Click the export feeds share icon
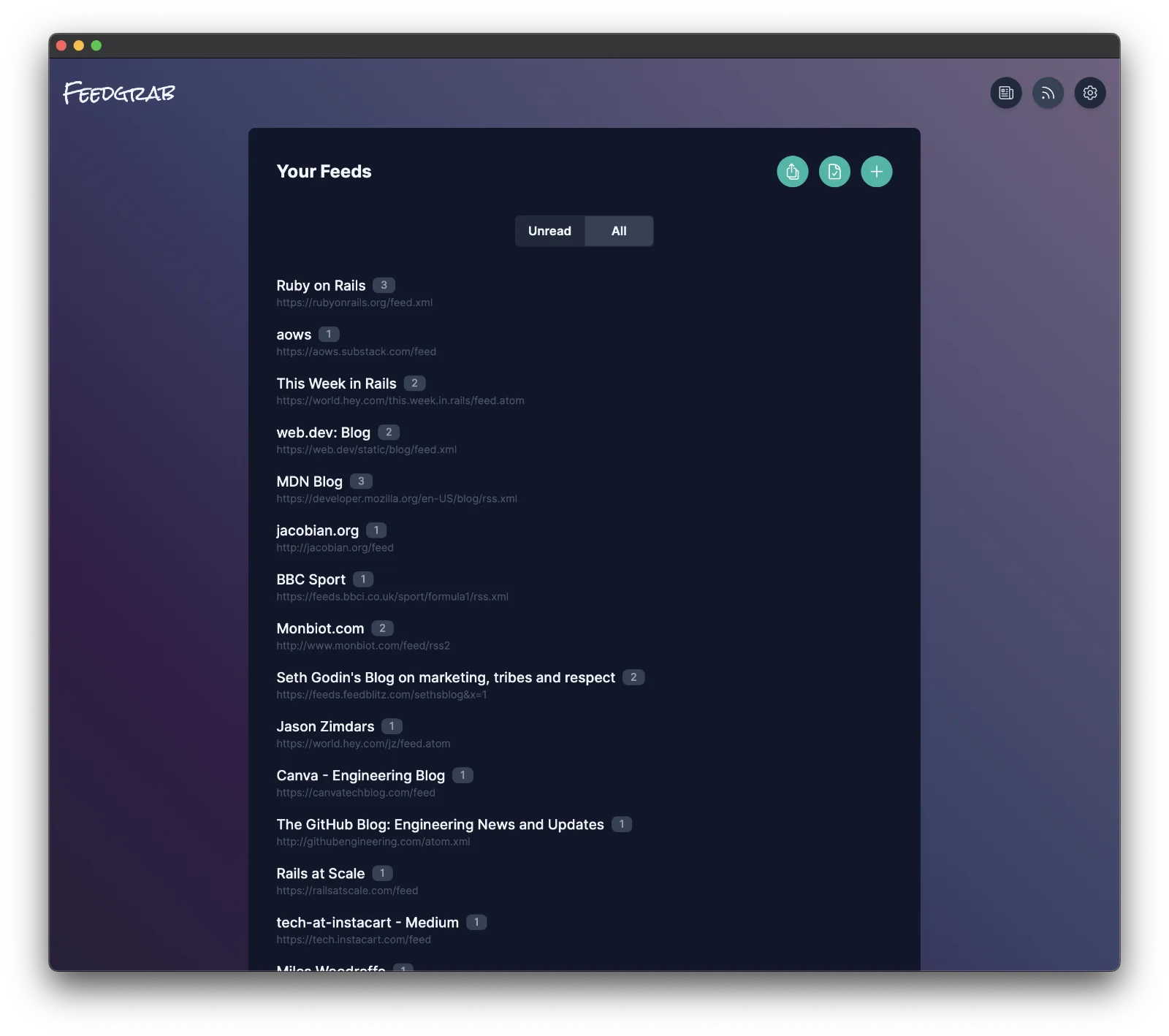The width and height of the screenshot is (1169, 1036). (793, 172)
